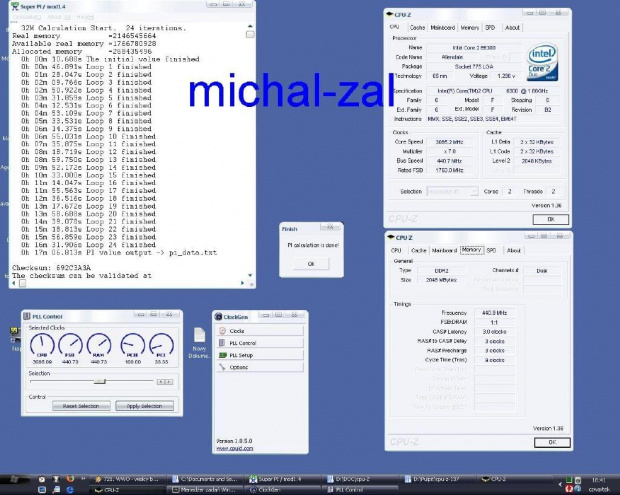The width and height of the screenshot is (620, 495).
Task: Switch to the Mainboard tab in top CPU-Z
Action: pos(442,28)
